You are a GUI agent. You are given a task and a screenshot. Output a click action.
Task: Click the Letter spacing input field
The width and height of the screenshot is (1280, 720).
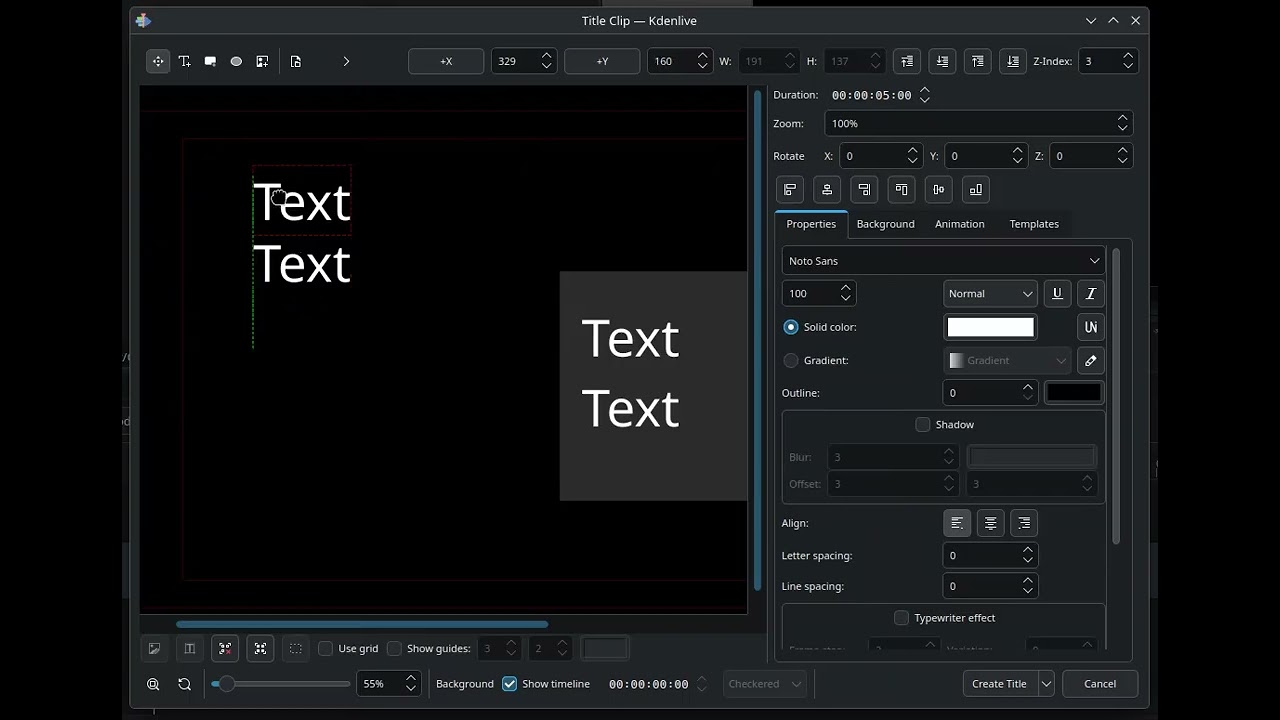[x=980, y=555]
